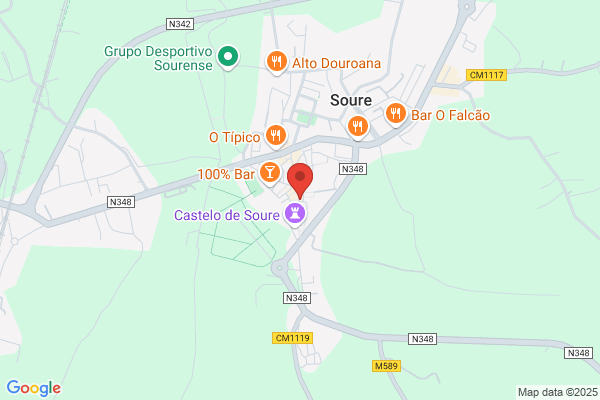Click the Grupo Desportivo Sourense green marker

tap(228, 57)
